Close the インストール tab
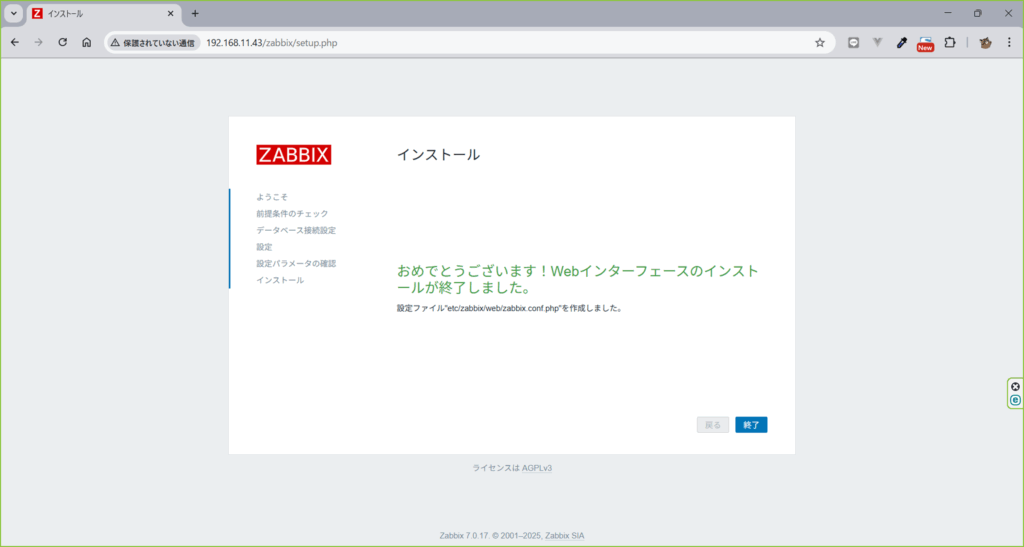The width and height of the screenshot is (1024, 547). click(170, 13)
